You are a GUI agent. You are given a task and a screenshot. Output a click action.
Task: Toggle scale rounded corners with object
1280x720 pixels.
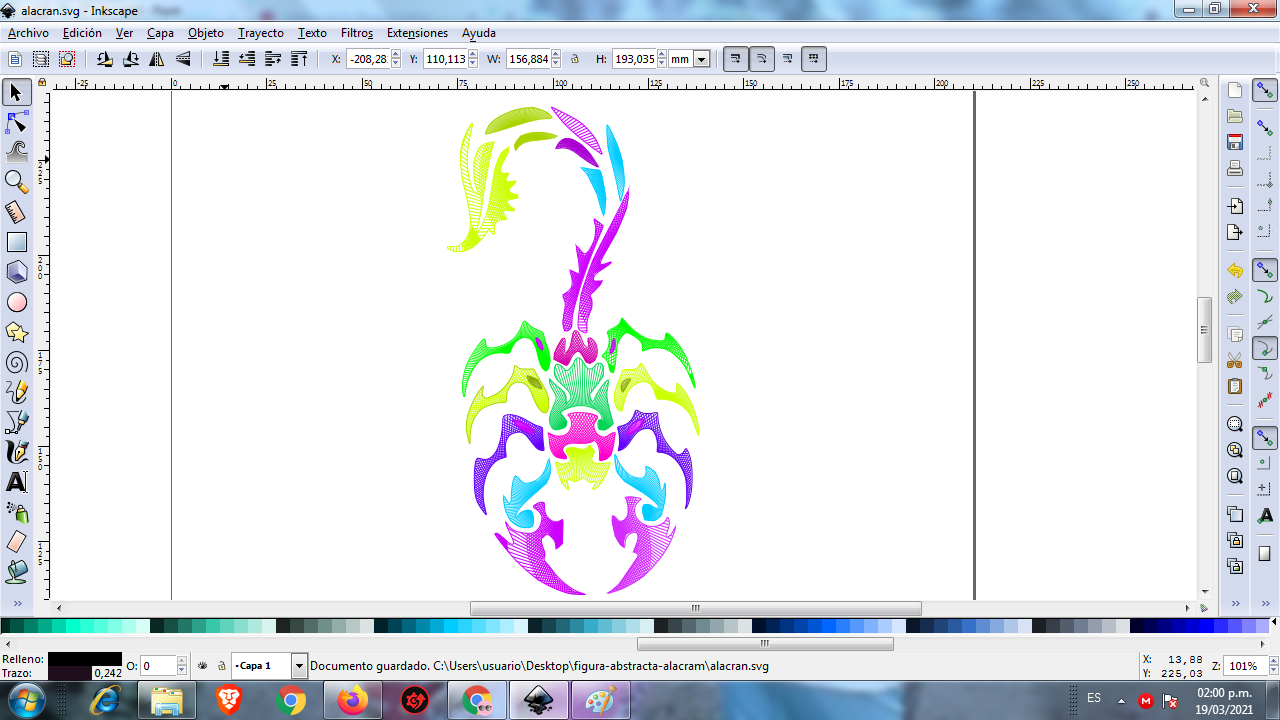point(761,59)
